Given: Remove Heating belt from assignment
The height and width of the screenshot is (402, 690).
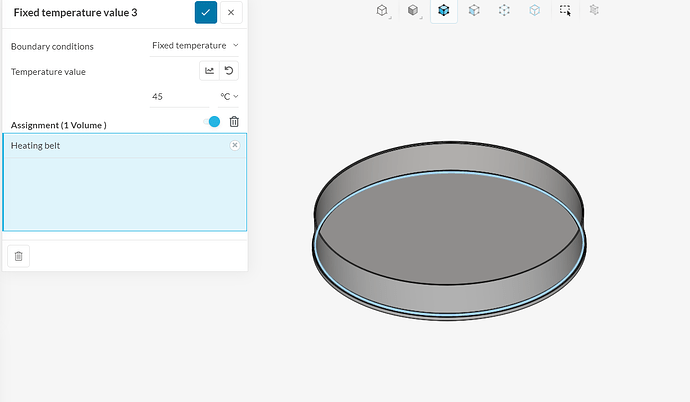Looking at the screenshot, I should pos(235,145).
